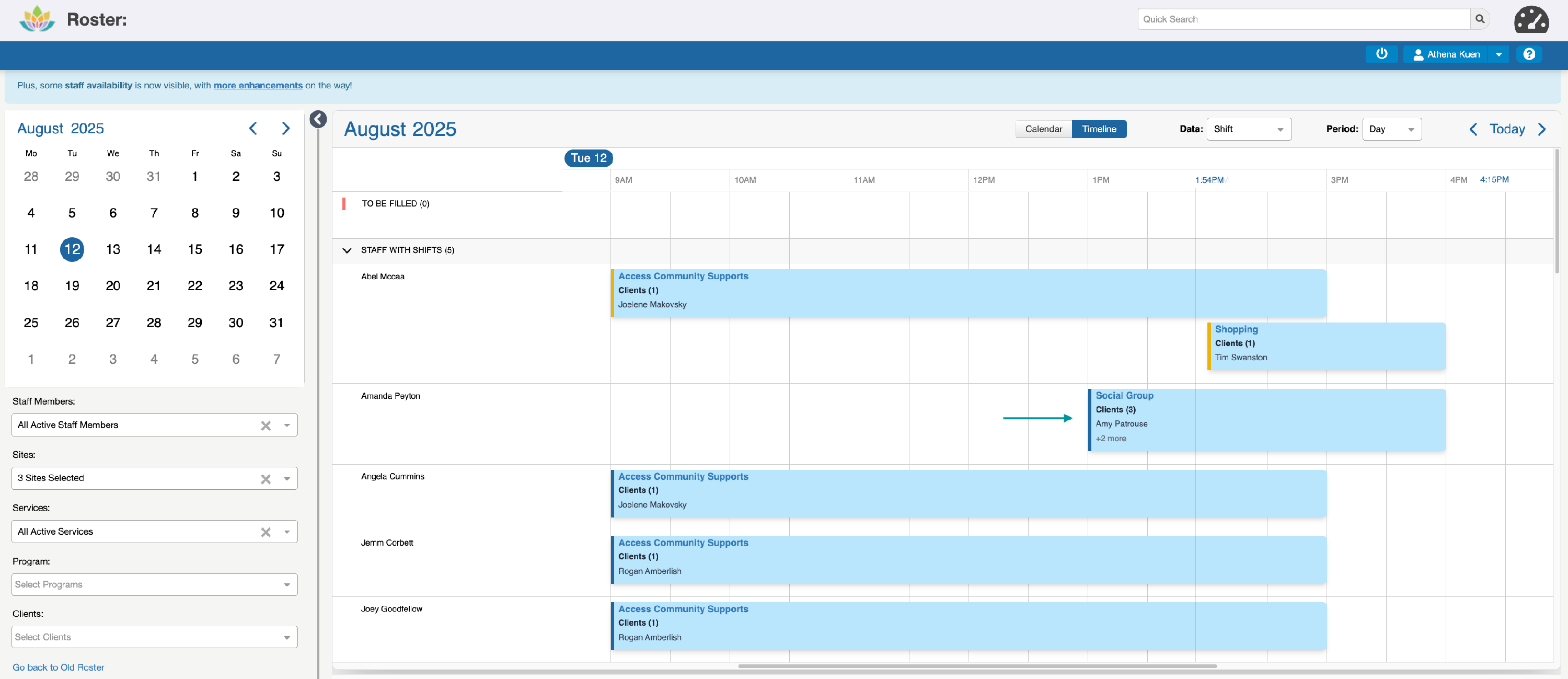Image resolution: width=1568 pixels, height=679 pixels.
Task: Click staff name Abel Mccaa
Action: click(383, 277)
